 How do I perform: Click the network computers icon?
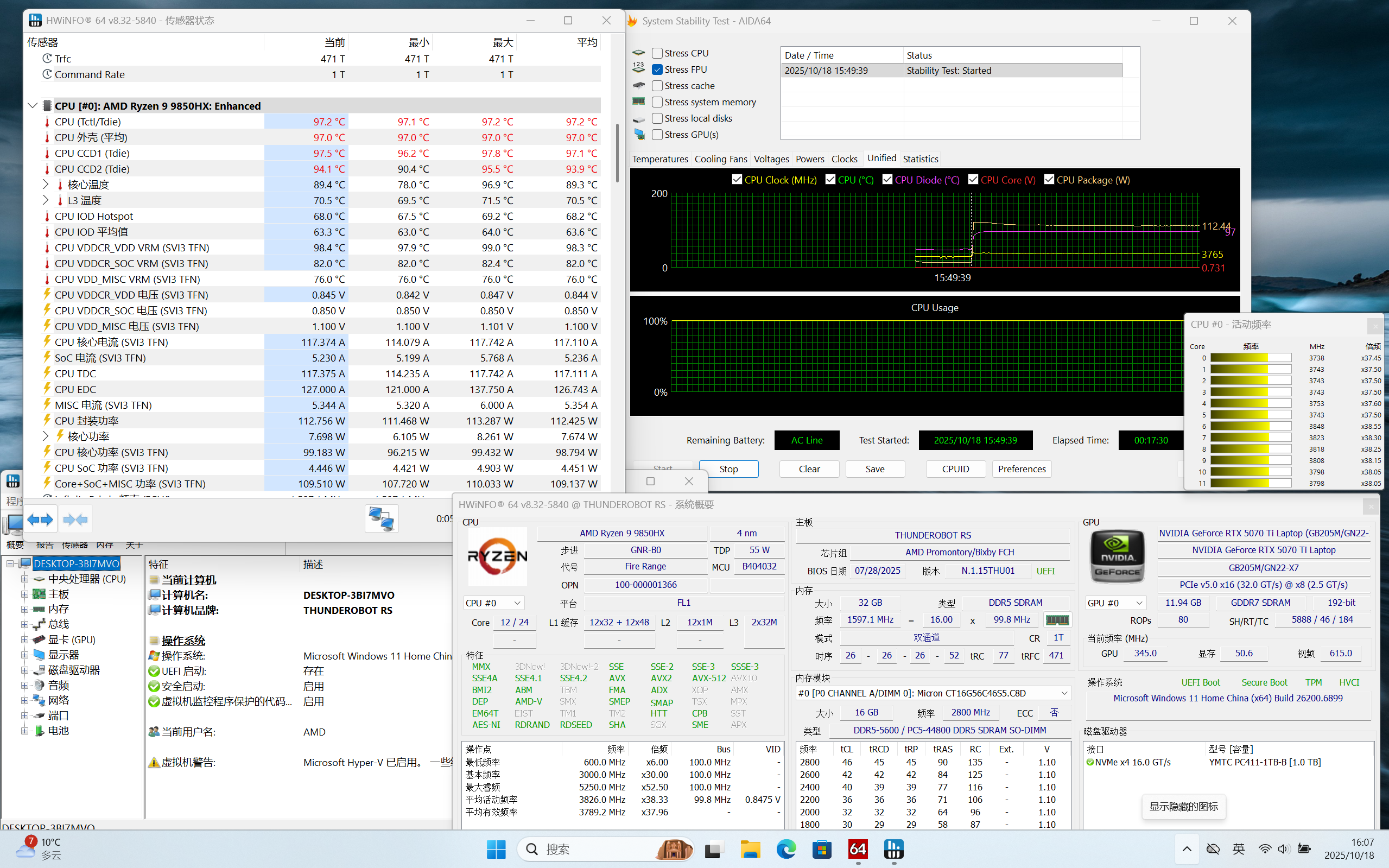click(381, 518)
